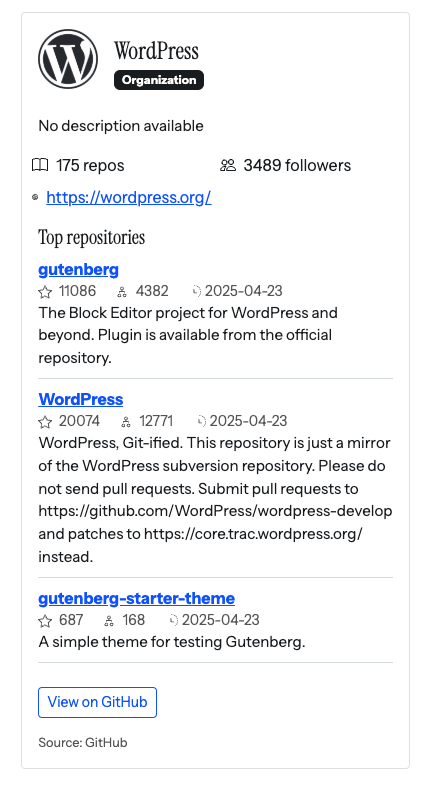
Task: Click the WordPress organization name heading
Action: 156,51
